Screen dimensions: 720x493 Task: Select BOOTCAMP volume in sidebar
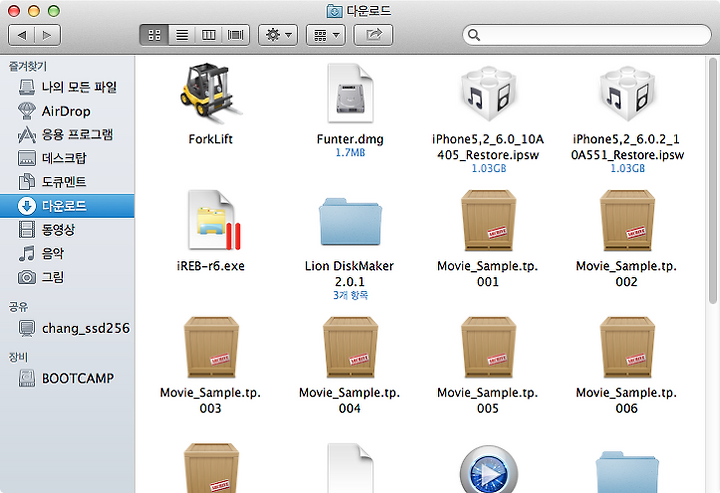[x=67, y=378]
